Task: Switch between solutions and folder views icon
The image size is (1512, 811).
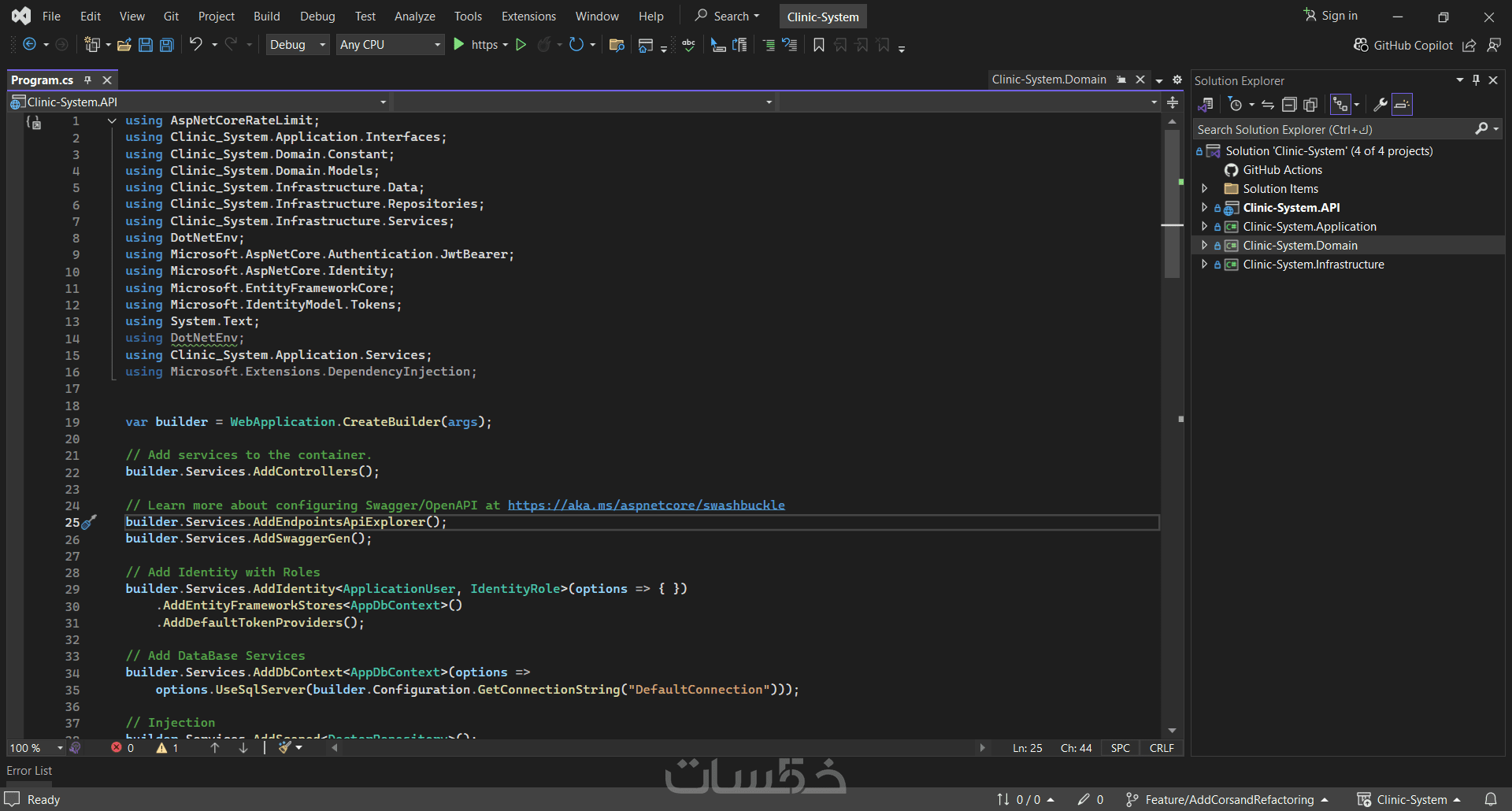Action: pyautogui.click(x=1206, y=105)
